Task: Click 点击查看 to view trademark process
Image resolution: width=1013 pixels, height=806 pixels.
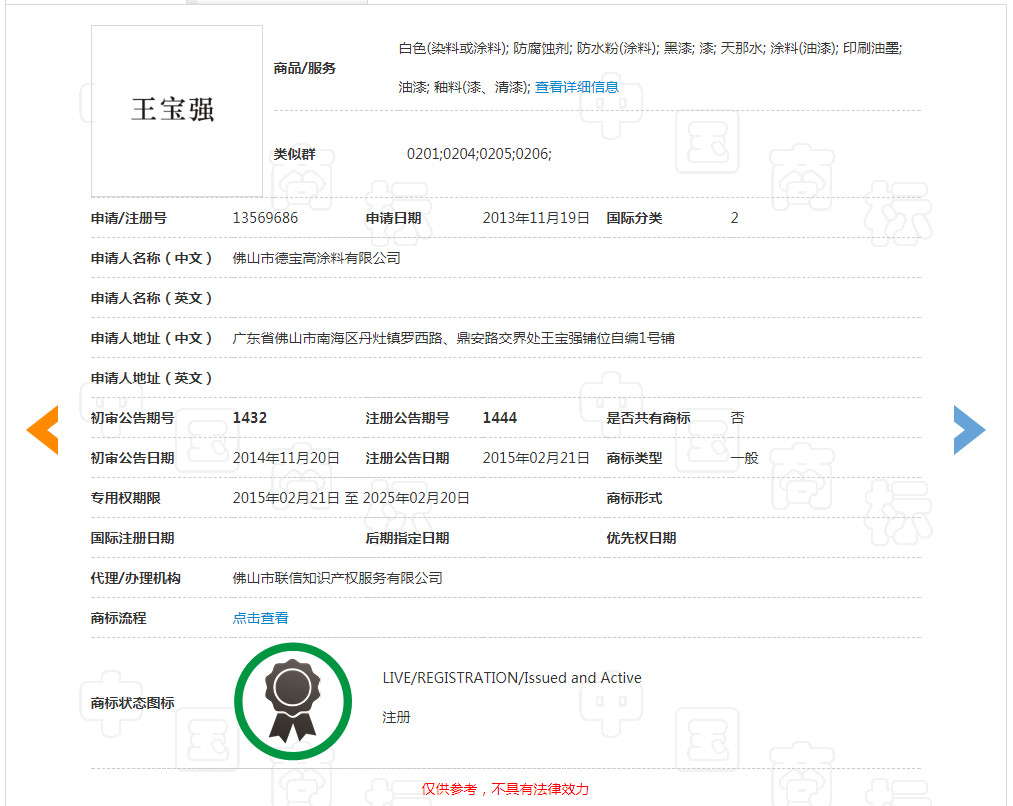Action: point(260,618)
